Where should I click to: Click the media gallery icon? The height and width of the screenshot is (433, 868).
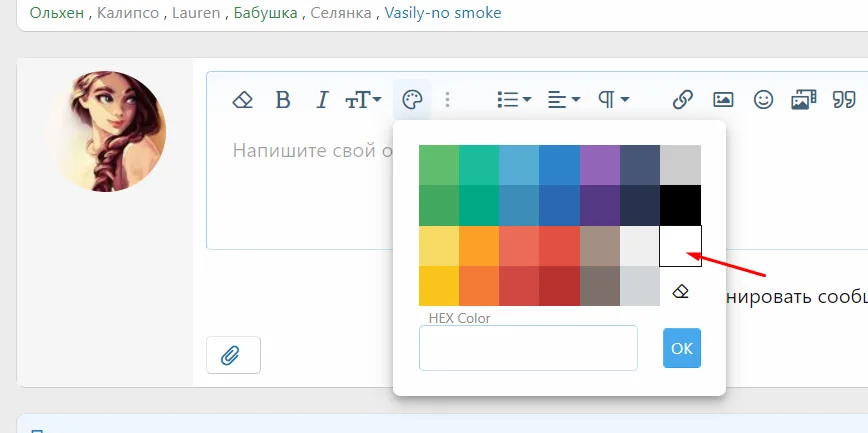tap(804, 100)
